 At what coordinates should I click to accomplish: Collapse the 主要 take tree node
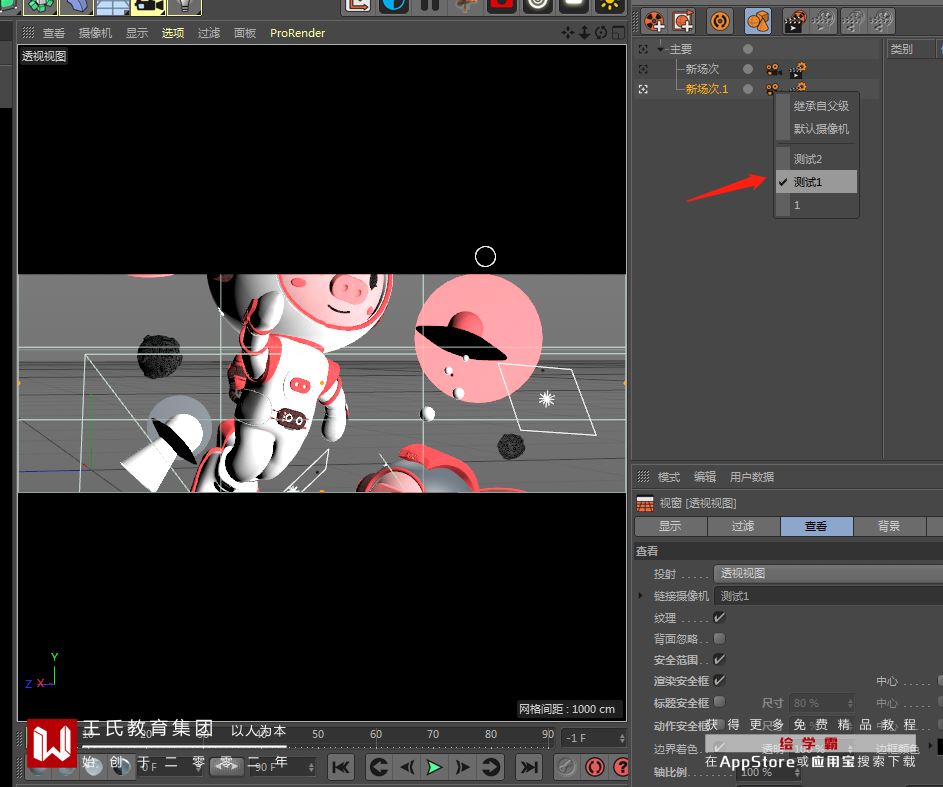coord(660,48)
